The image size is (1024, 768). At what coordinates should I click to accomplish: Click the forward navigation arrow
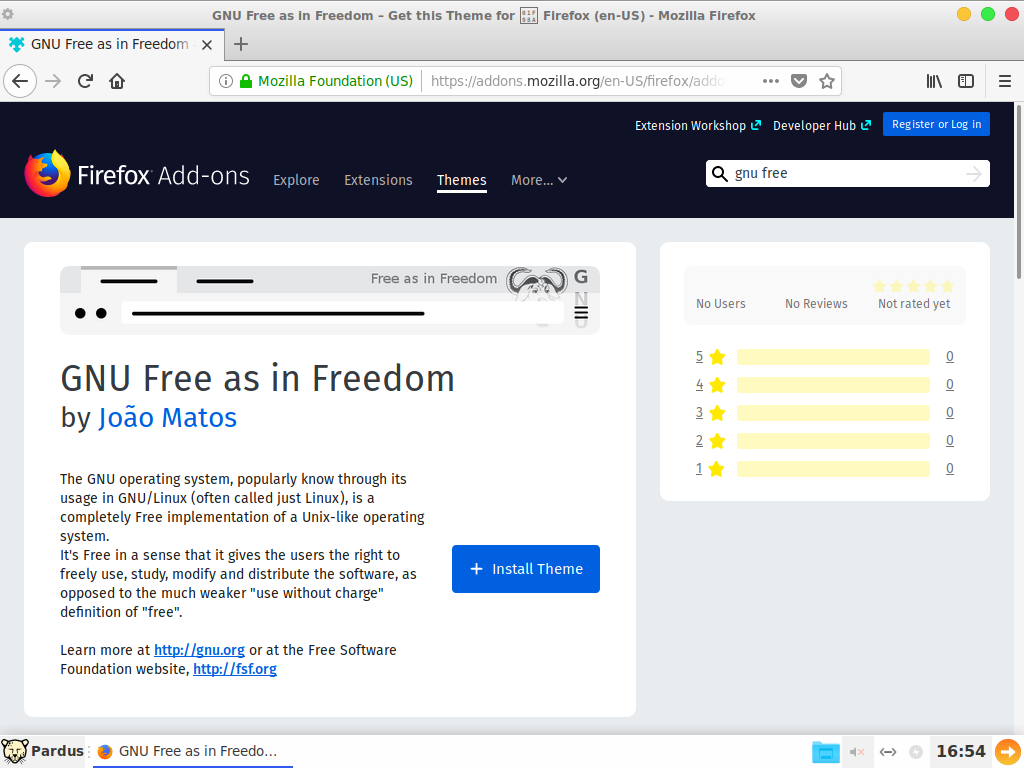point(53,81)
